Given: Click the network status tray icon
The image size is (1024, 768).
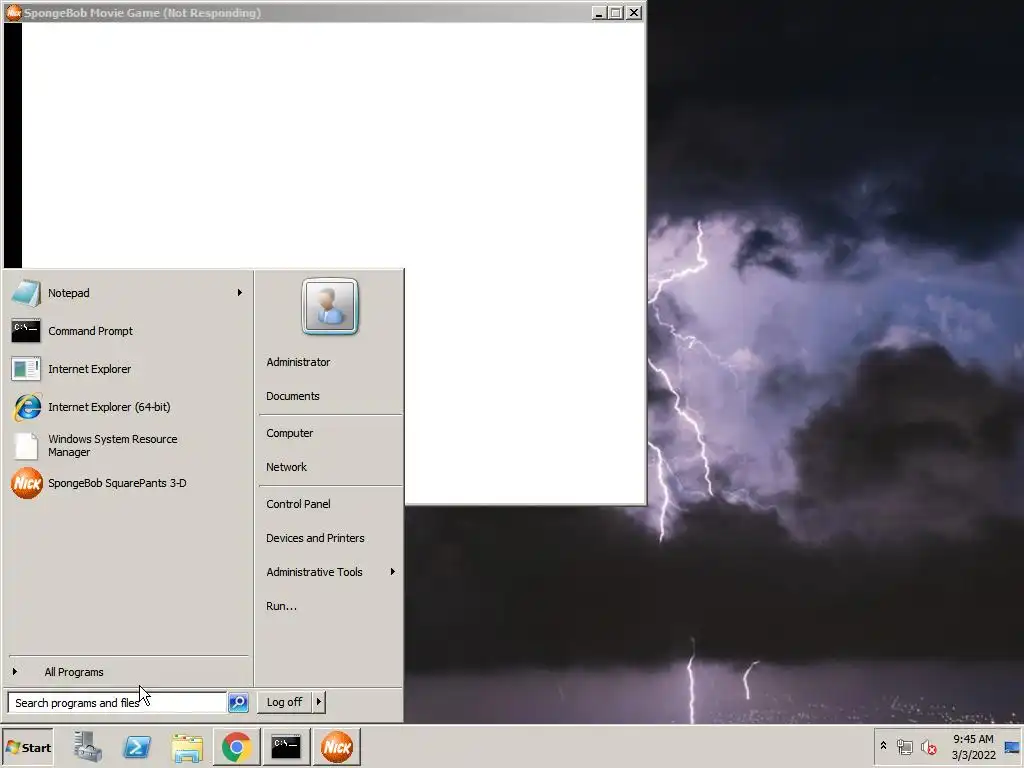Looking at the screenshot, I should [x=904, y=746].
